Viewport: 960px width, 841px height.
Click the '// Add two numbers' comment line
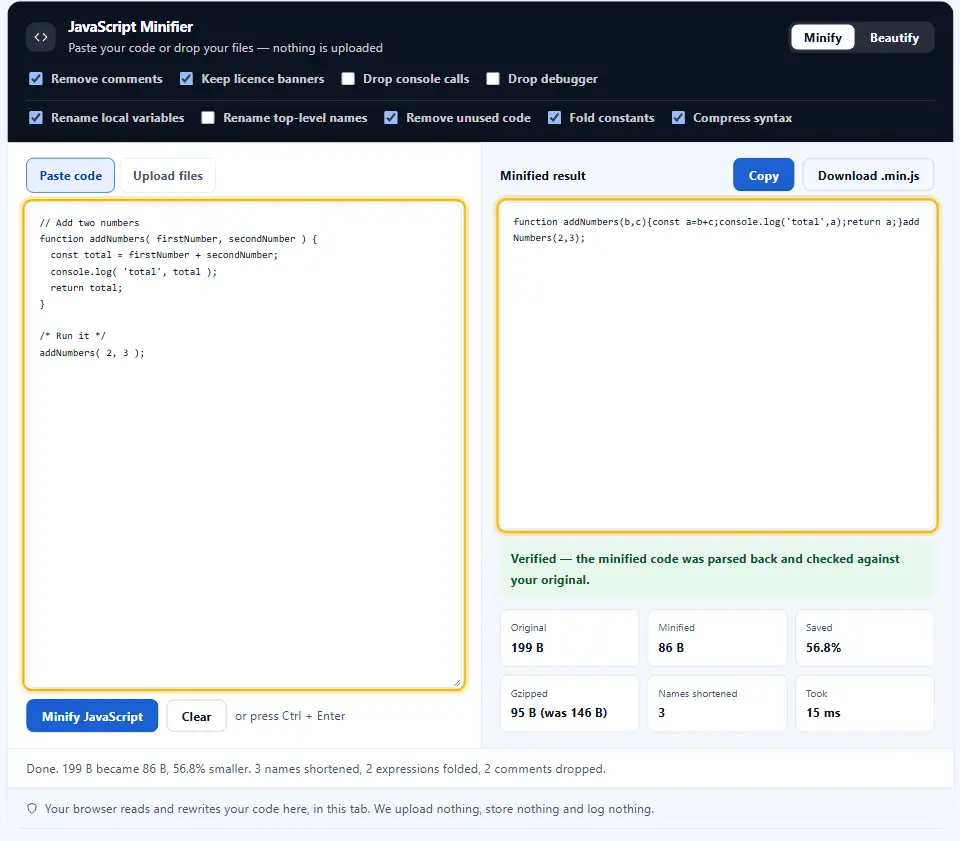[89, 223]
